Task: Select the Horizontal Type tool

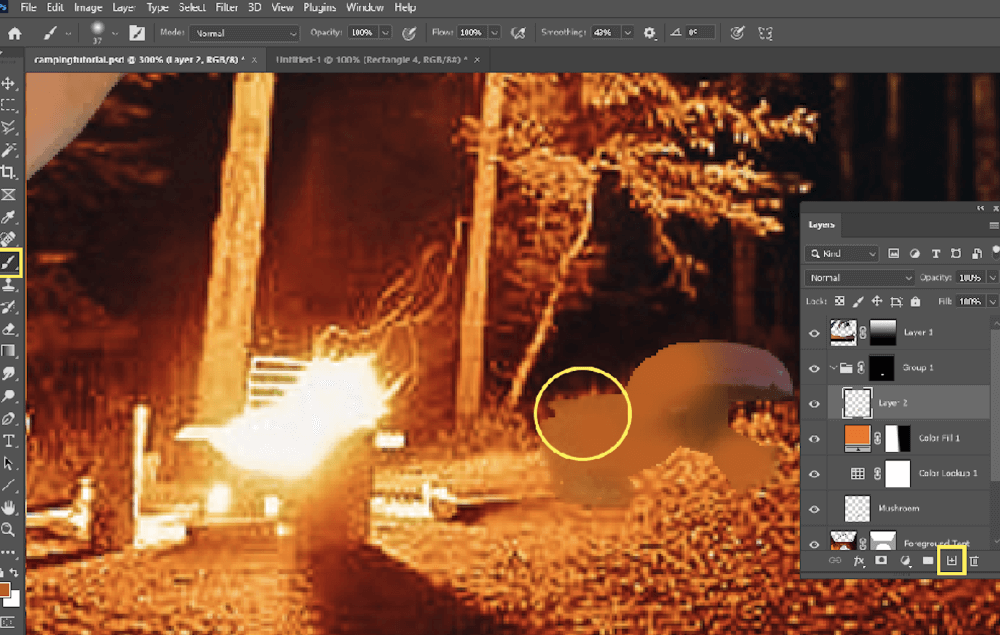Action: [x=8, y=441]
